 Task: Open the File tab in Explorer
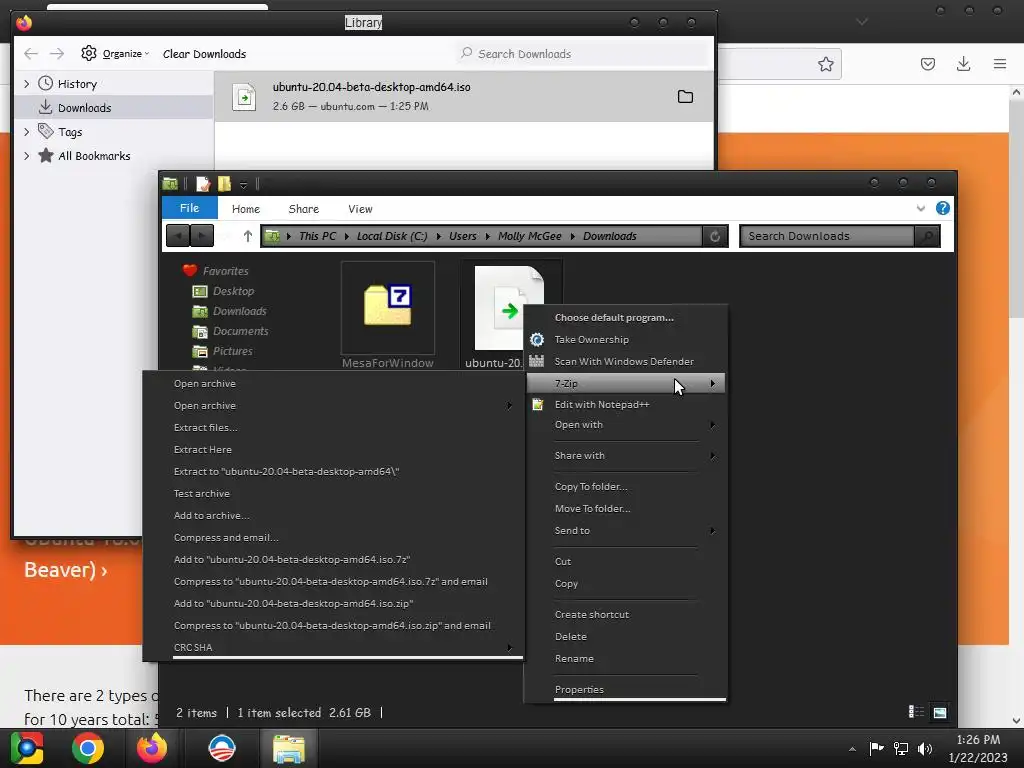(x=189, y=208)
